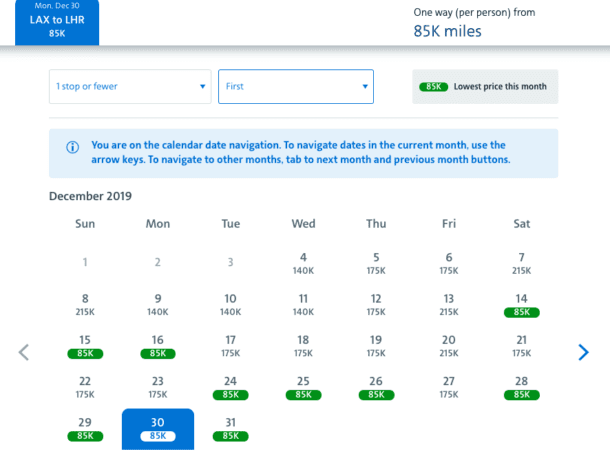Go to previous month with left arrow
This screenshot has width=610, height=467.
click(x=25, y=352)
